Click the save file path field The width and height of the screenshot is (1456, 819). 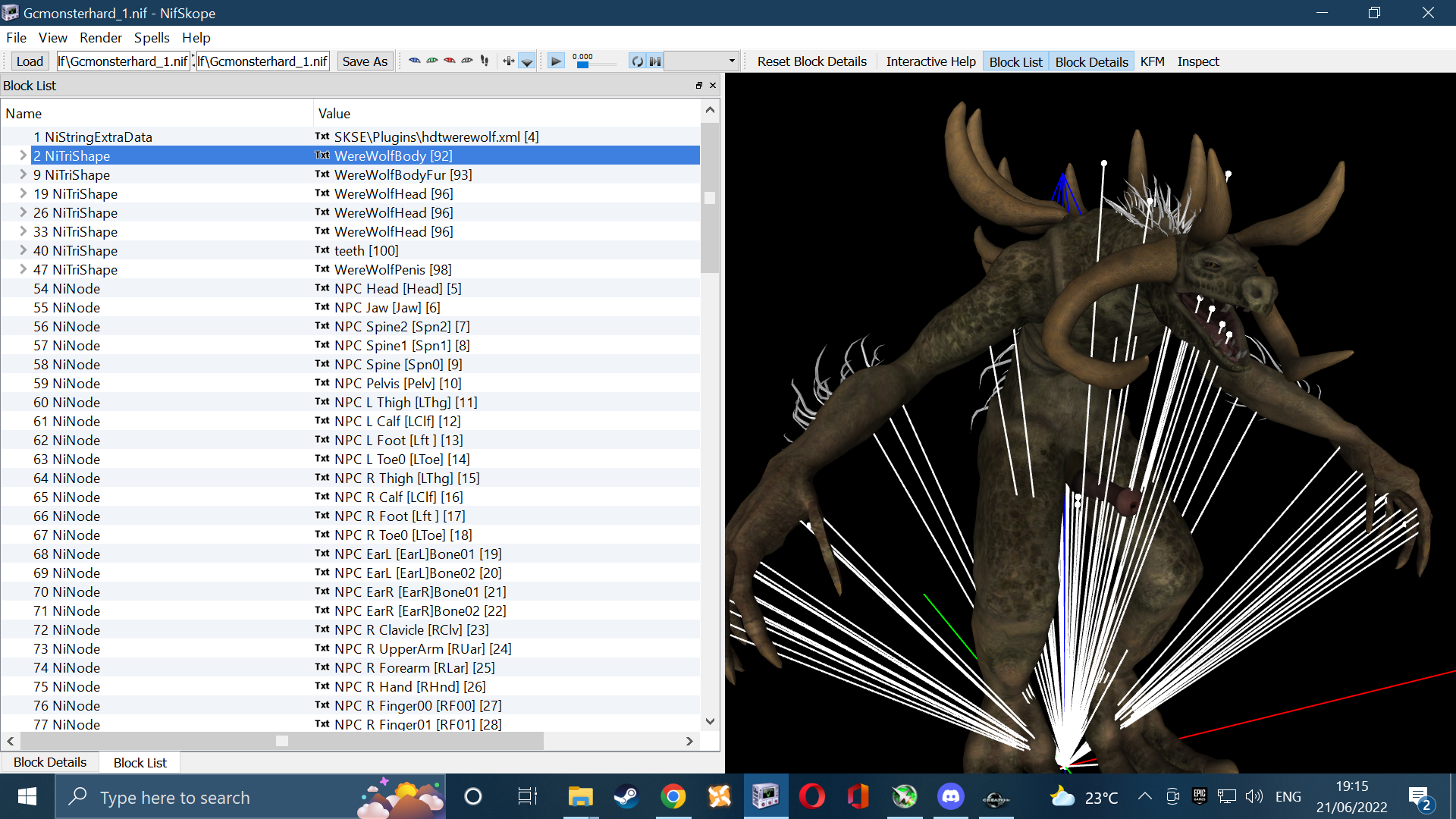pos(263,61)
